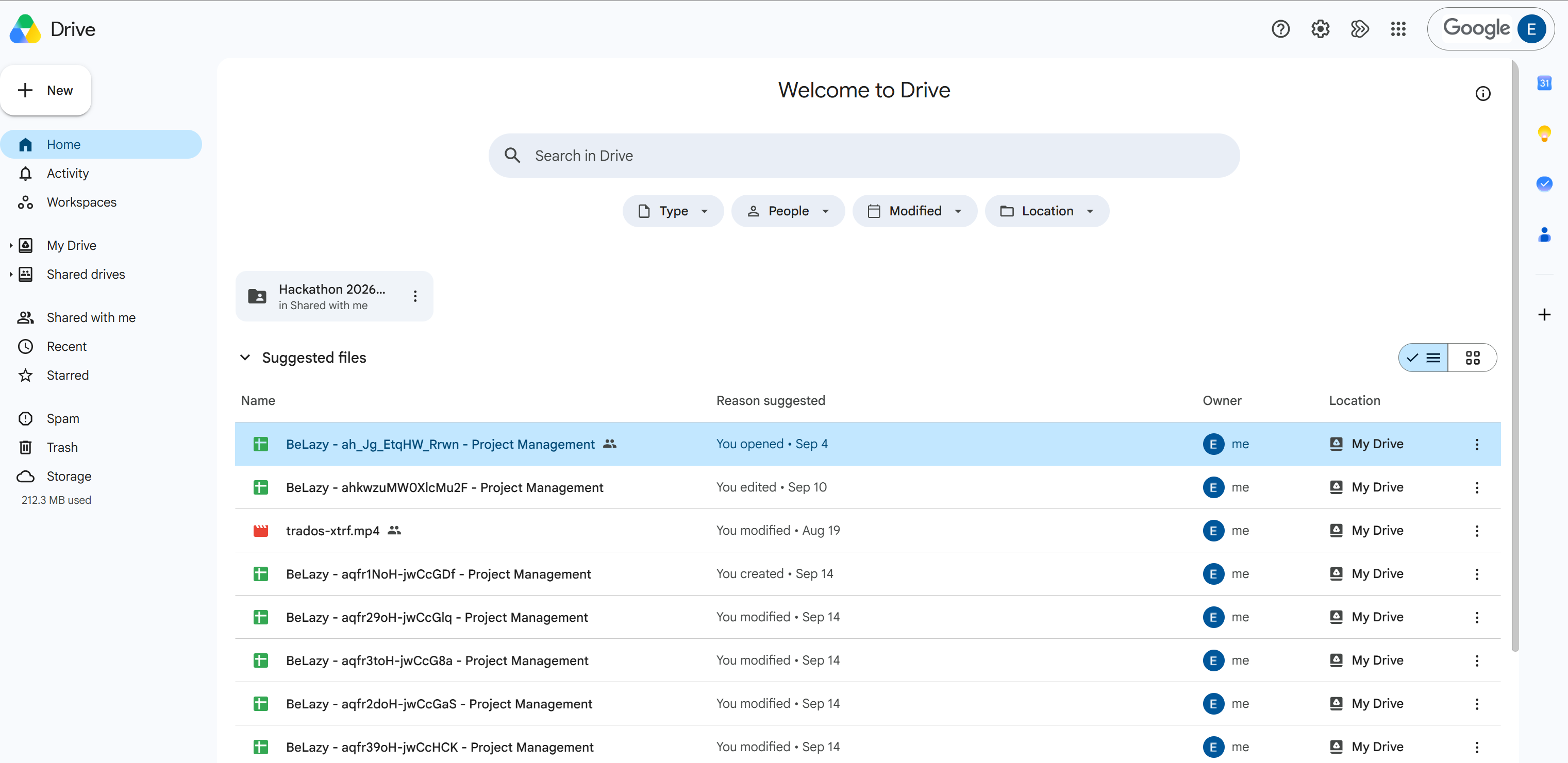Click the New button
Viewport: 1568px width, 763px height.
[x=46, y=90]
